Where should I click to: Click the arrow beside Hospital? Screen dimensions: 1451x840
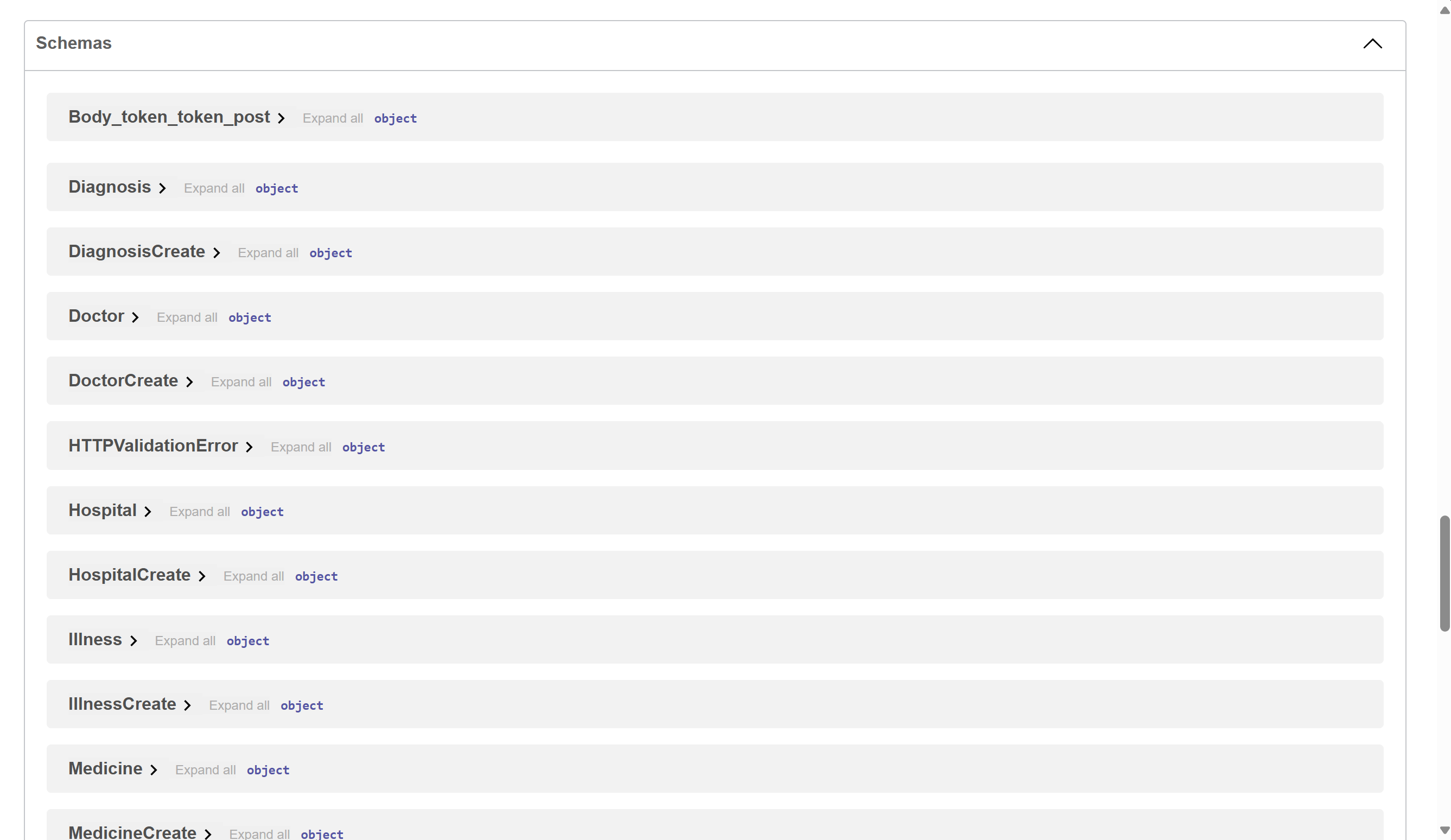point(148,512)
